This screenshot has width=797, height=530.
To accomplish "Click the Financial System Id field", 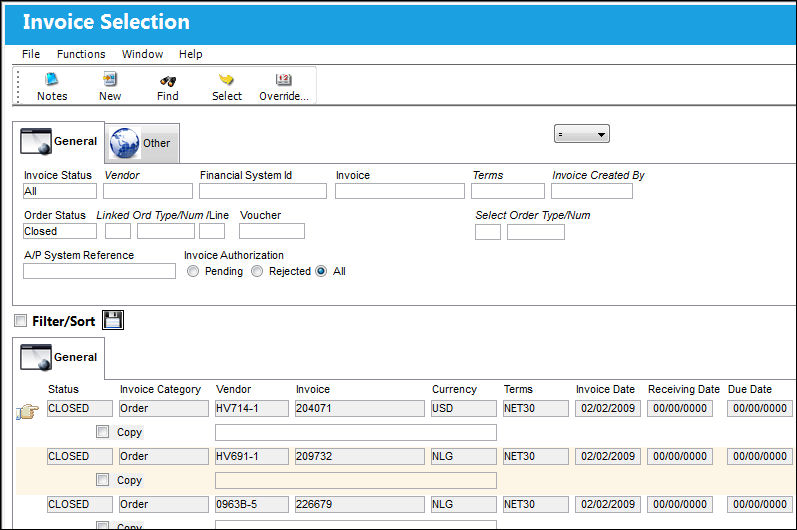I will [x=263, y=191].
